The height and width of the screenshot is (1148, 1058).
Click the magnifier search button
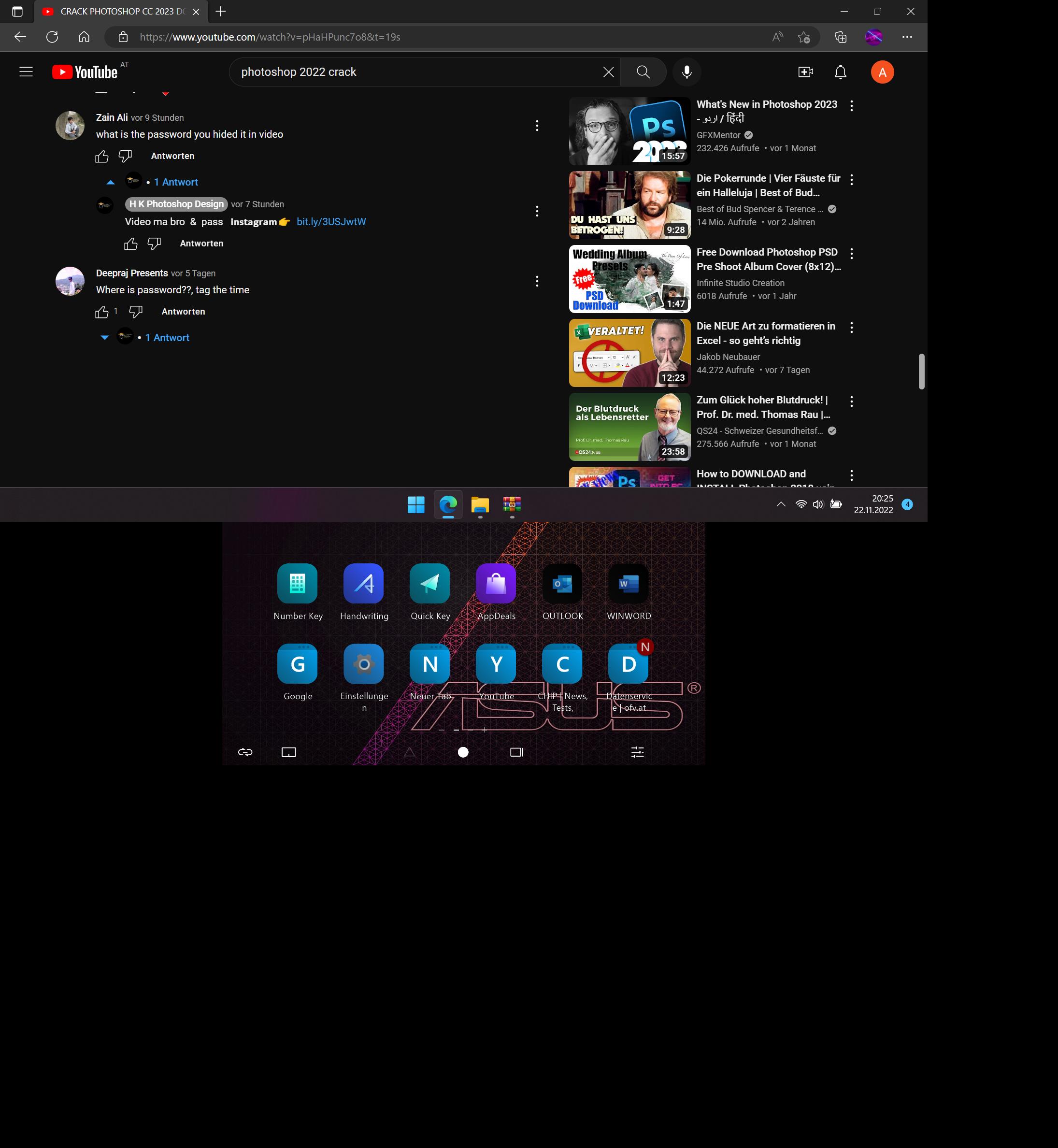click(x=643, y=72)
